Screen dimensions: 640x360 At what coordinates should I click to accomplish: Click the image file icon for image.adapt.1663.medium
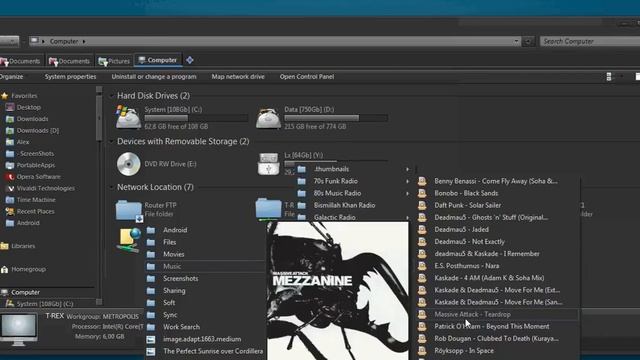(151, 339)
